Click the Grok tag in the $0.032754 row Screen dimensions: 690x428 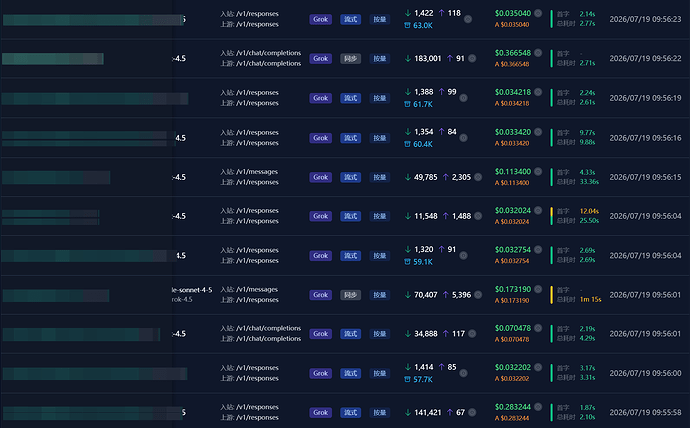click(320, 256)
